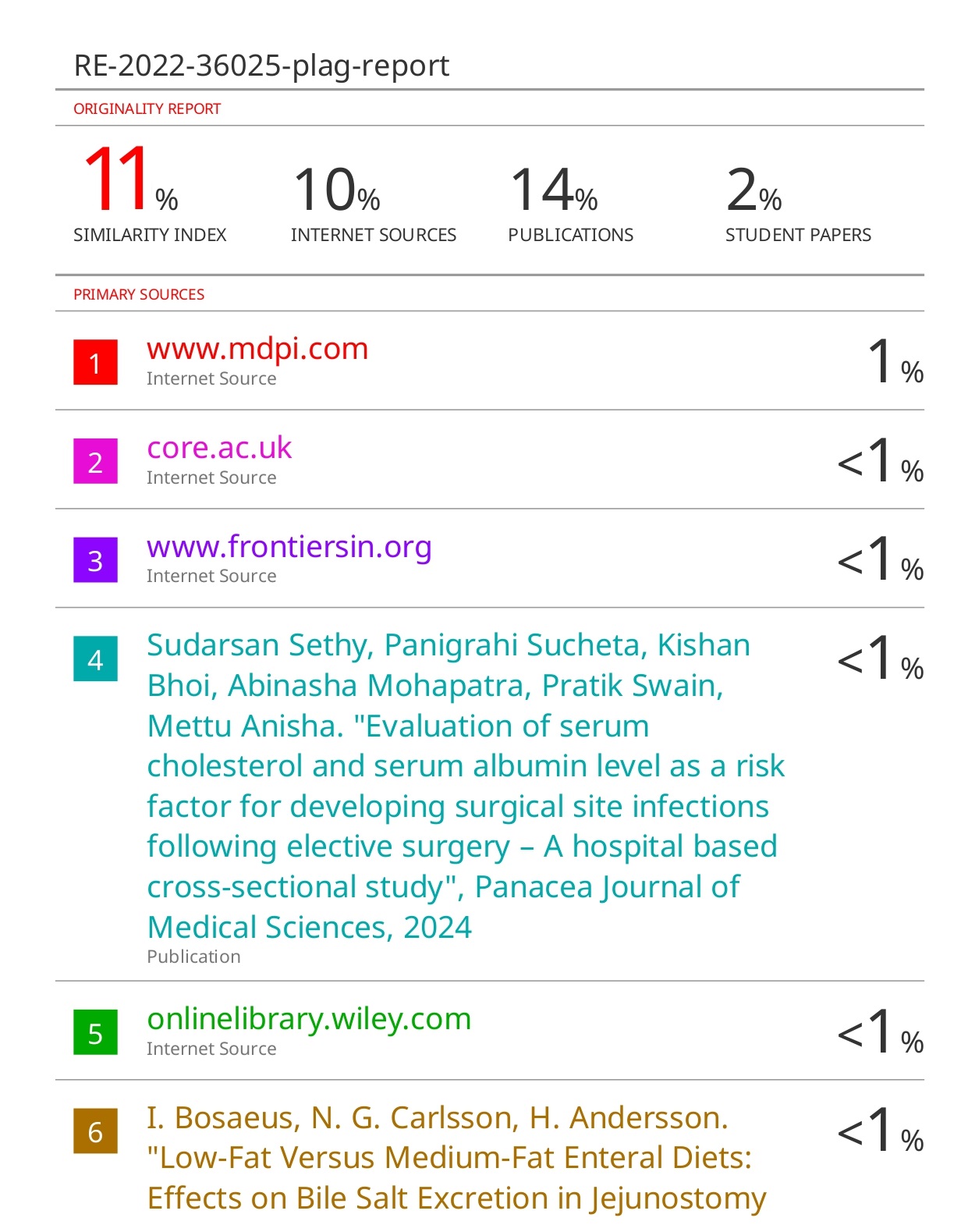Viewport: 968px width, 1232px height.
Task: Click the PRIMARY SOURCES heading
Action: pos(139,294)
